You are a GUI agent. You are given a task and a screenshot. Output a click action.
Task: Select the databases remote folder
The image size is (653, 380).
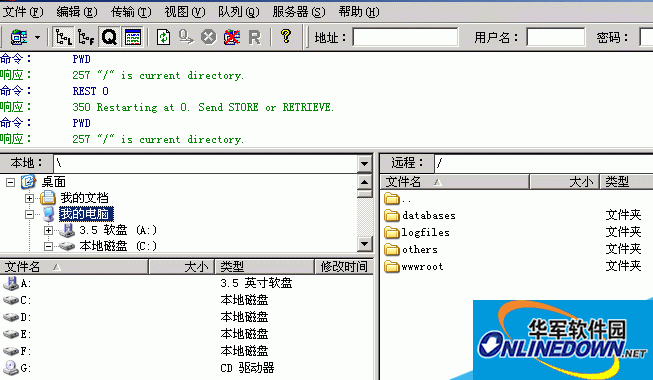point(420,215)
